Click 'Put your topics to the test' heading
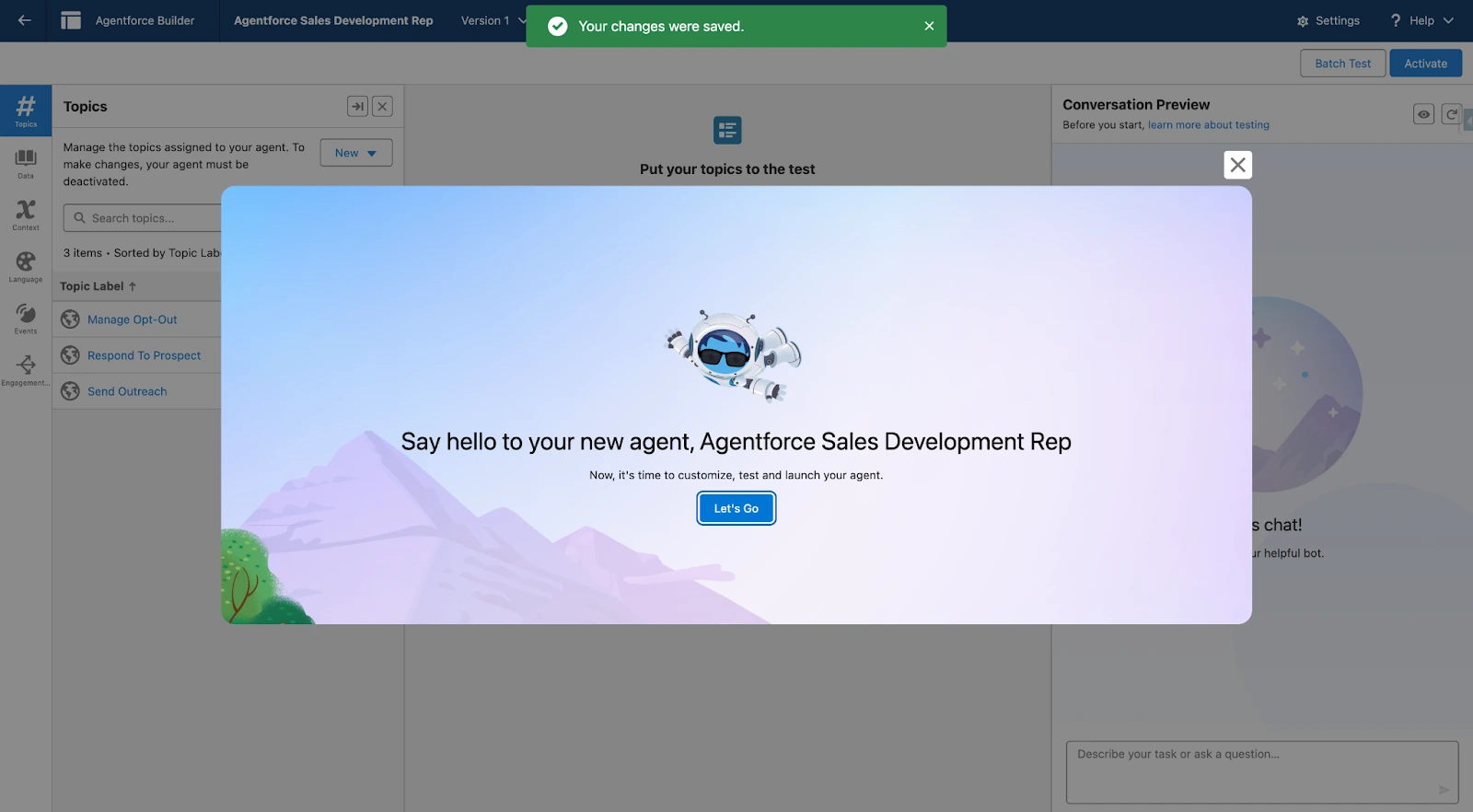This screenshot has height=812, width=1473. pos(727,169)
